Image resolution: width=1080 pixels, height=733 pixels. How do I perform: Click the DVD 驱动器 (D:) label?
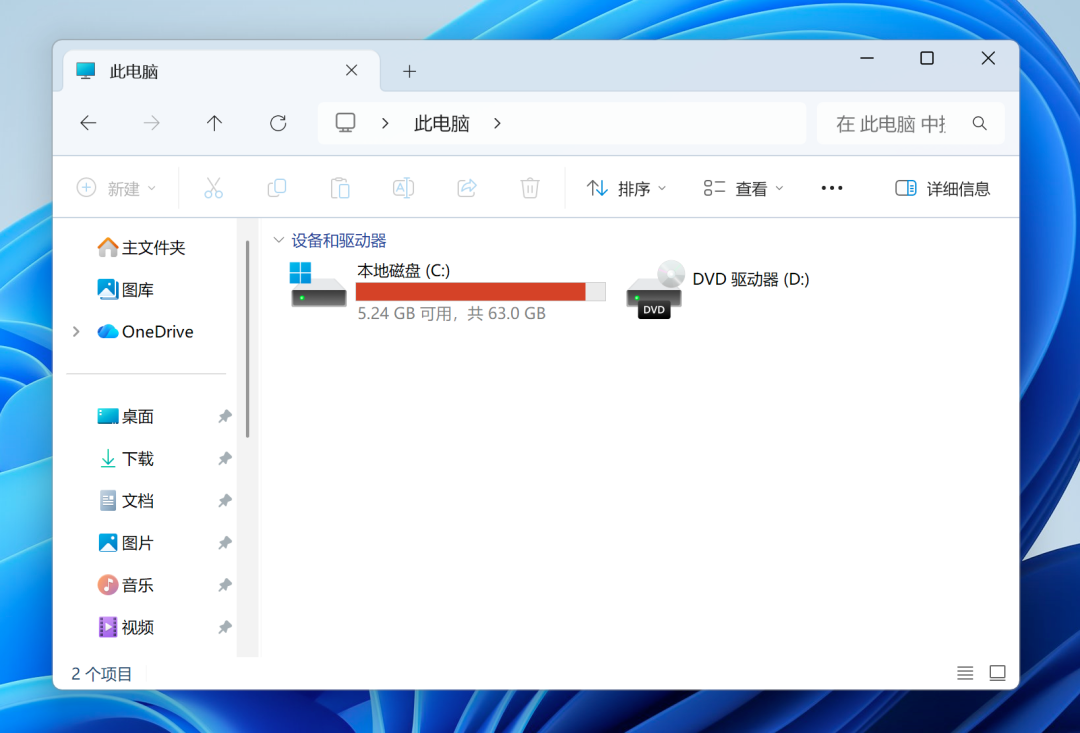click(x=751, y=279)
